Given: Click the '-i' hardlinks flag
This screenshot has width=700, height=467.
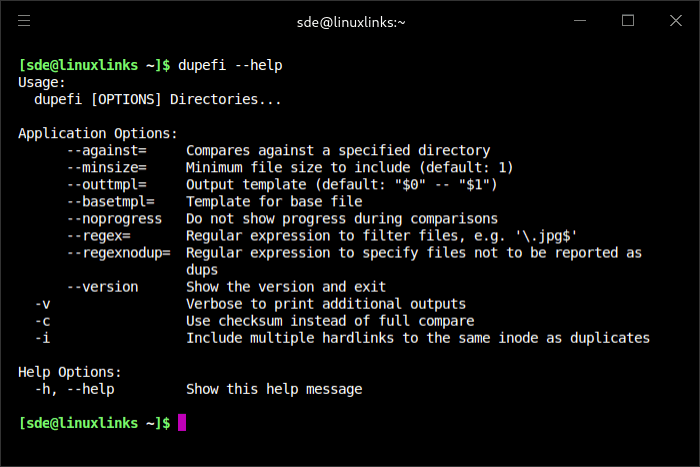Looking at the screenshot, I should (x=42, y=337).
